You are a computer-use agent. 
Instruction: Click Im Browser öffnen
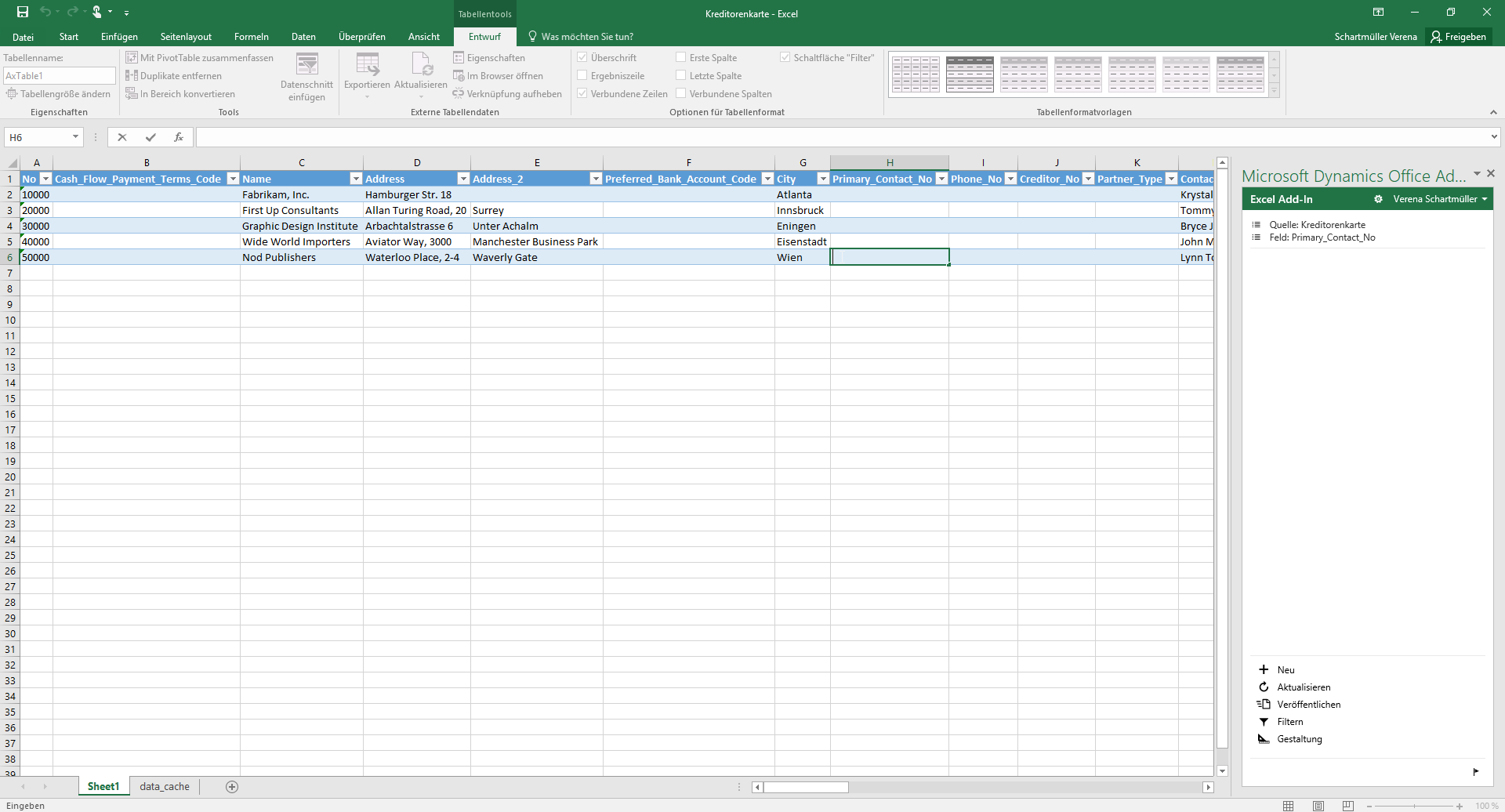point(498,76)
